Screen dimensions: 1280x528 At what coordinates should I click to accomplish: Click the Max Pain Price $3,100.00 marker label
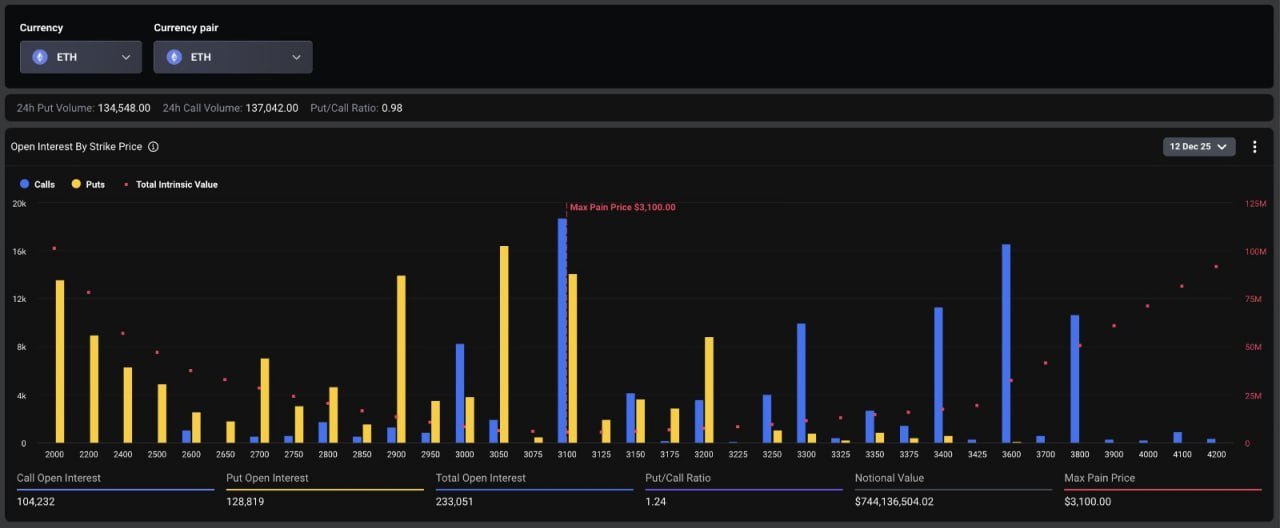pos(622,208)
